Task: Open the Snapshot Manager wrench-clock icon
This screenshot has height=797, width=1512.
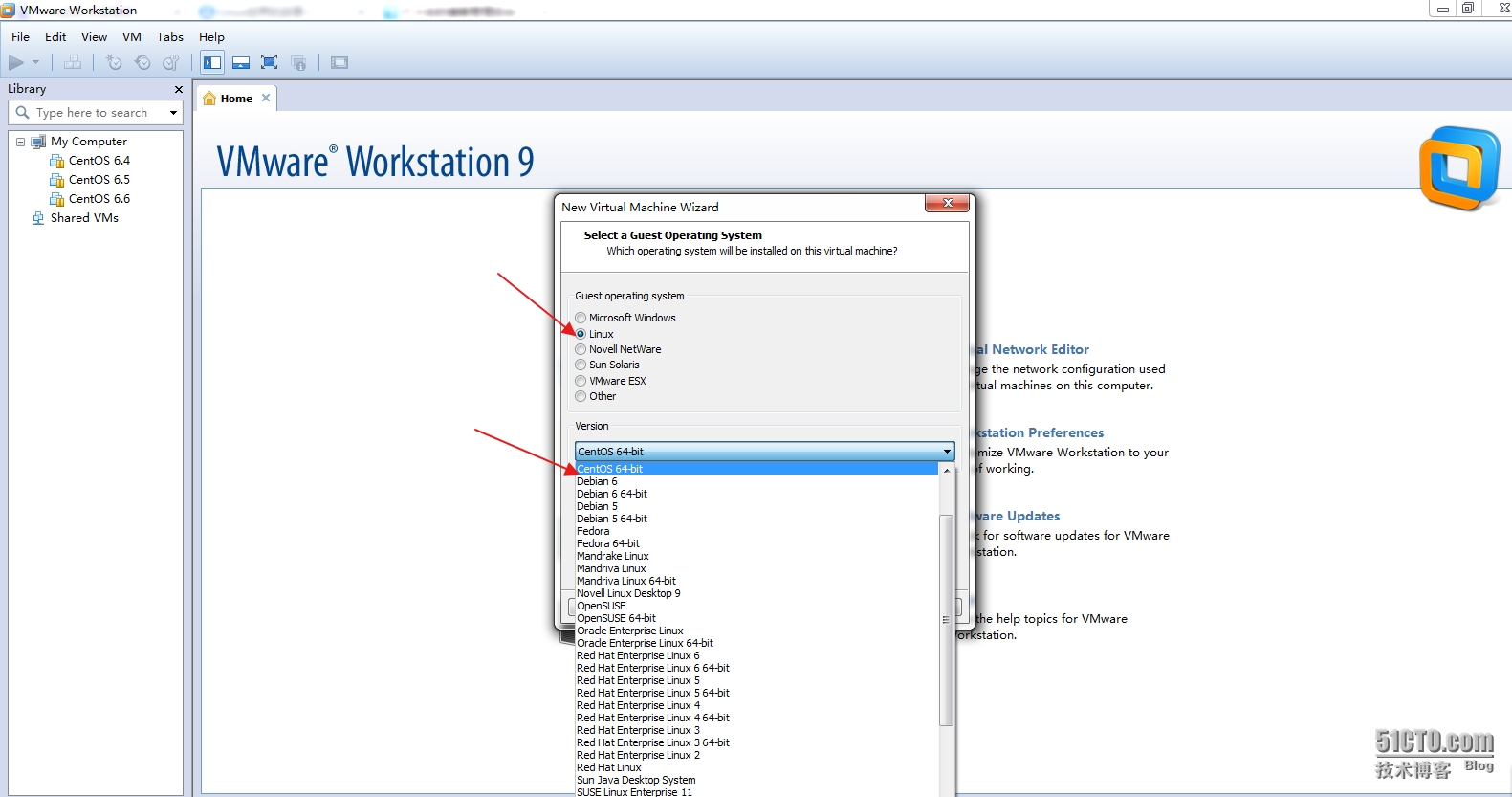Action: tap(171, 62)
